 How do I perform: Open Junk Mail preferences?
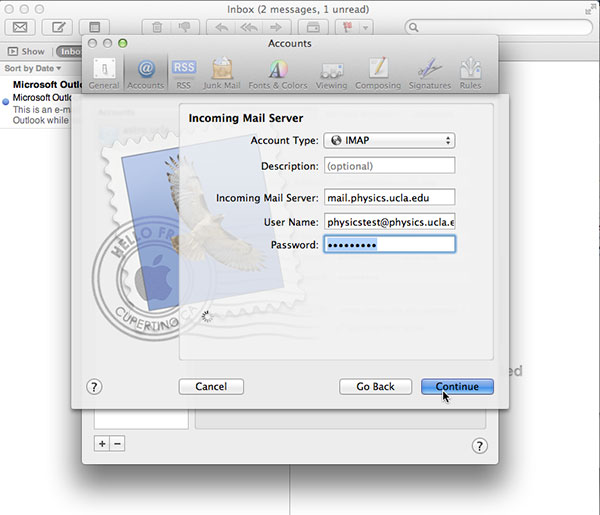222,74
